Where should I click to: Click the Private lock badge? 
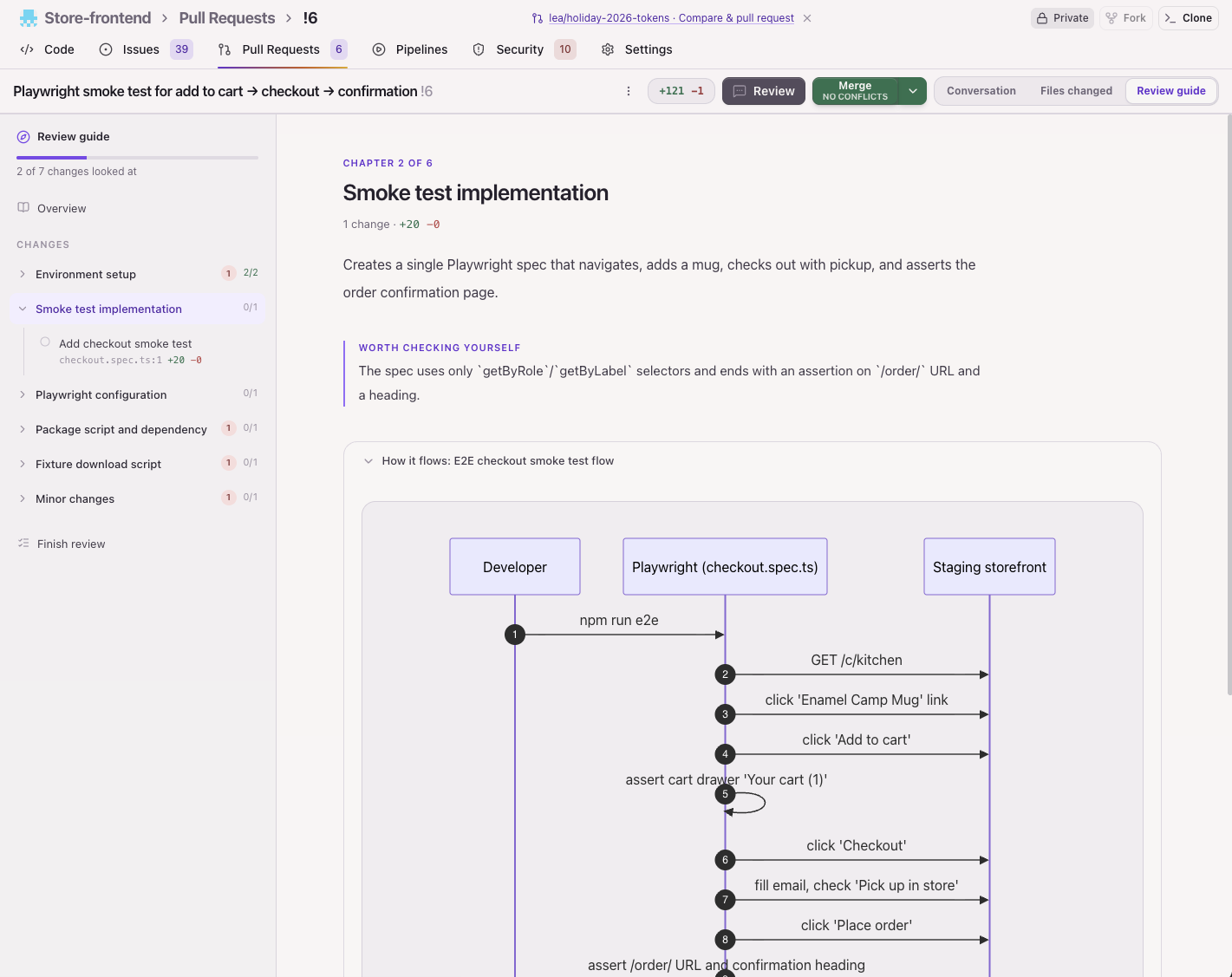pos(1062,18)
